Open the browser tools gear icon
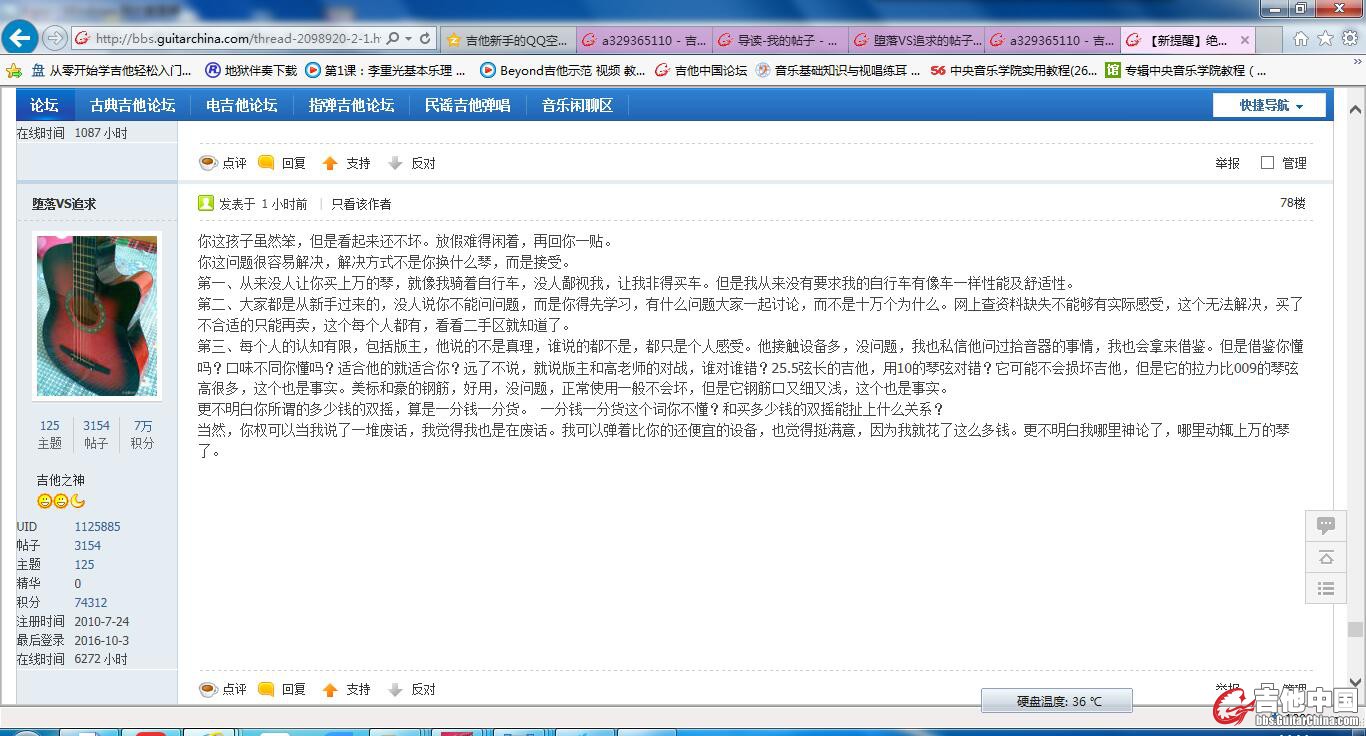This screenshot has height=736, width=1366. coord(1349,39)
